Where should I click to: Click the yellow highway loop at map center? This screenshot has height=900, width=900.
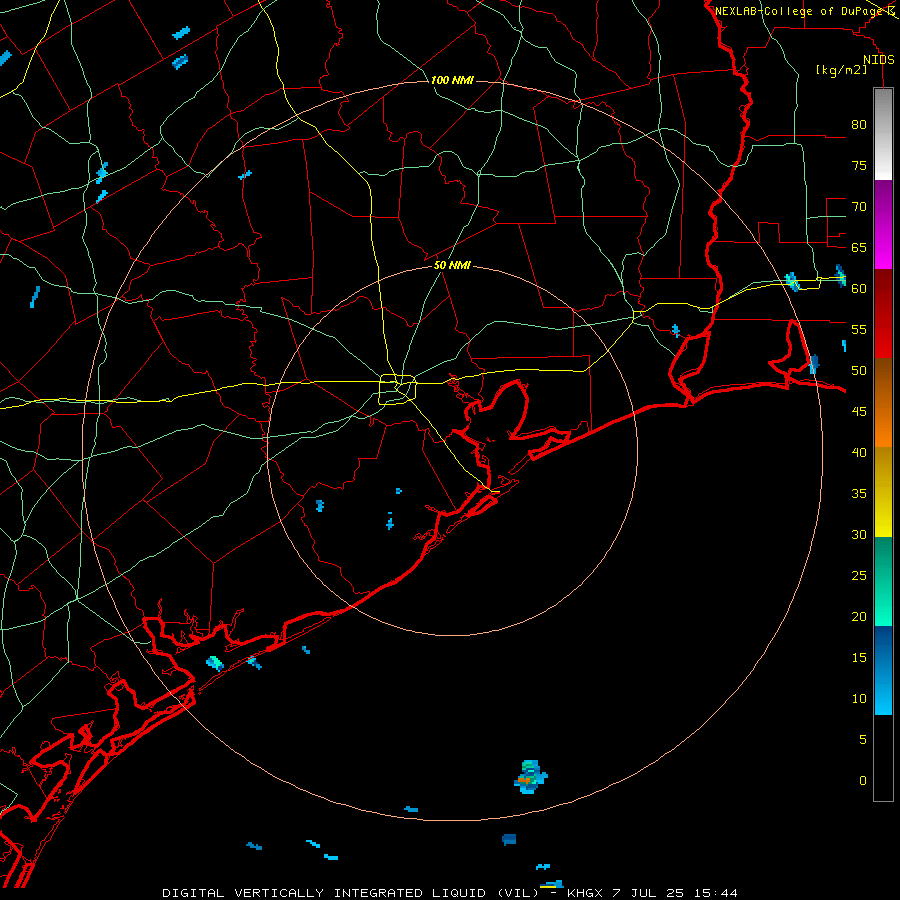397,389
